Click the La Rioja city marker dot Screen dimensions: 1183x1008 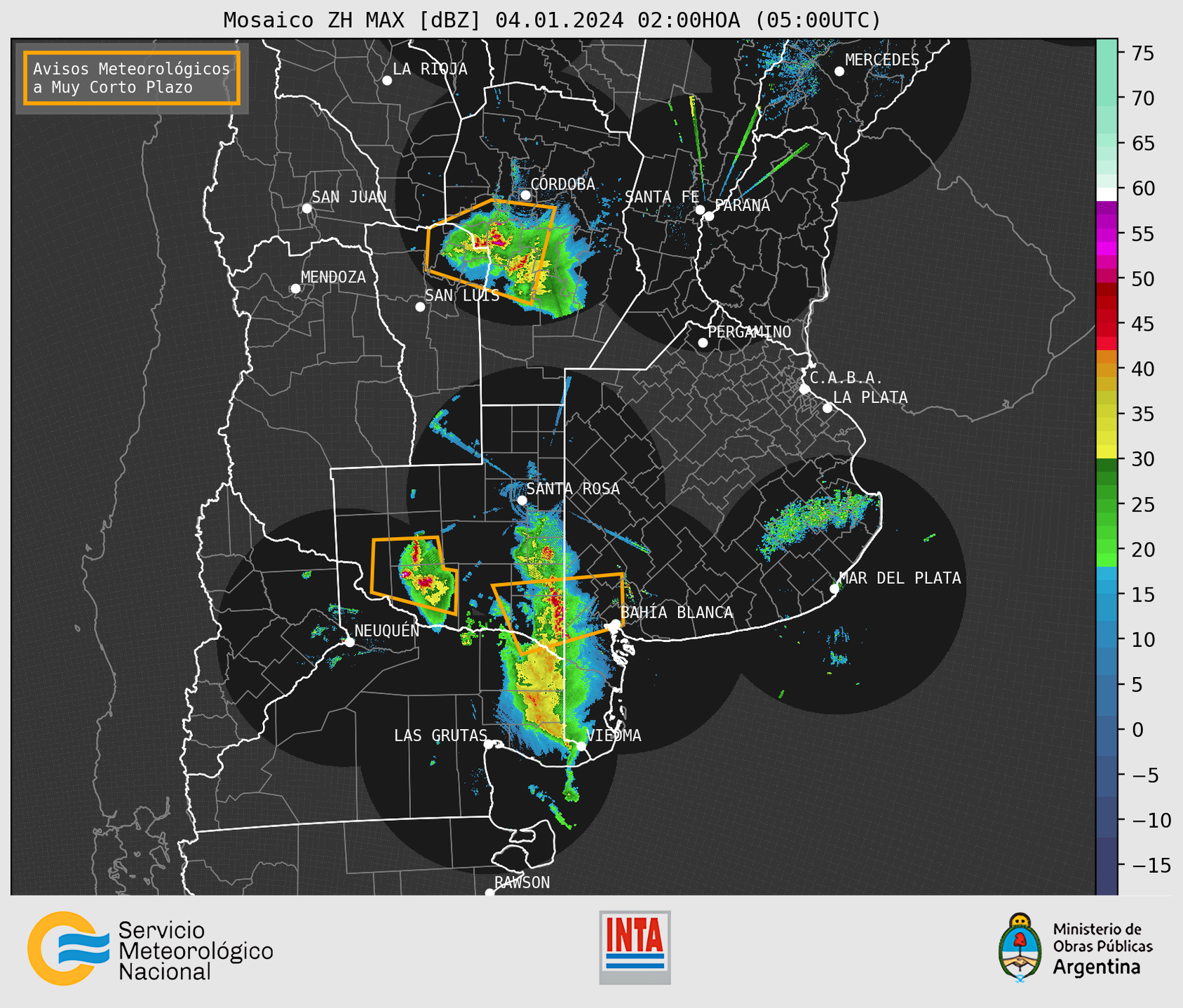(x=387, y=81)
